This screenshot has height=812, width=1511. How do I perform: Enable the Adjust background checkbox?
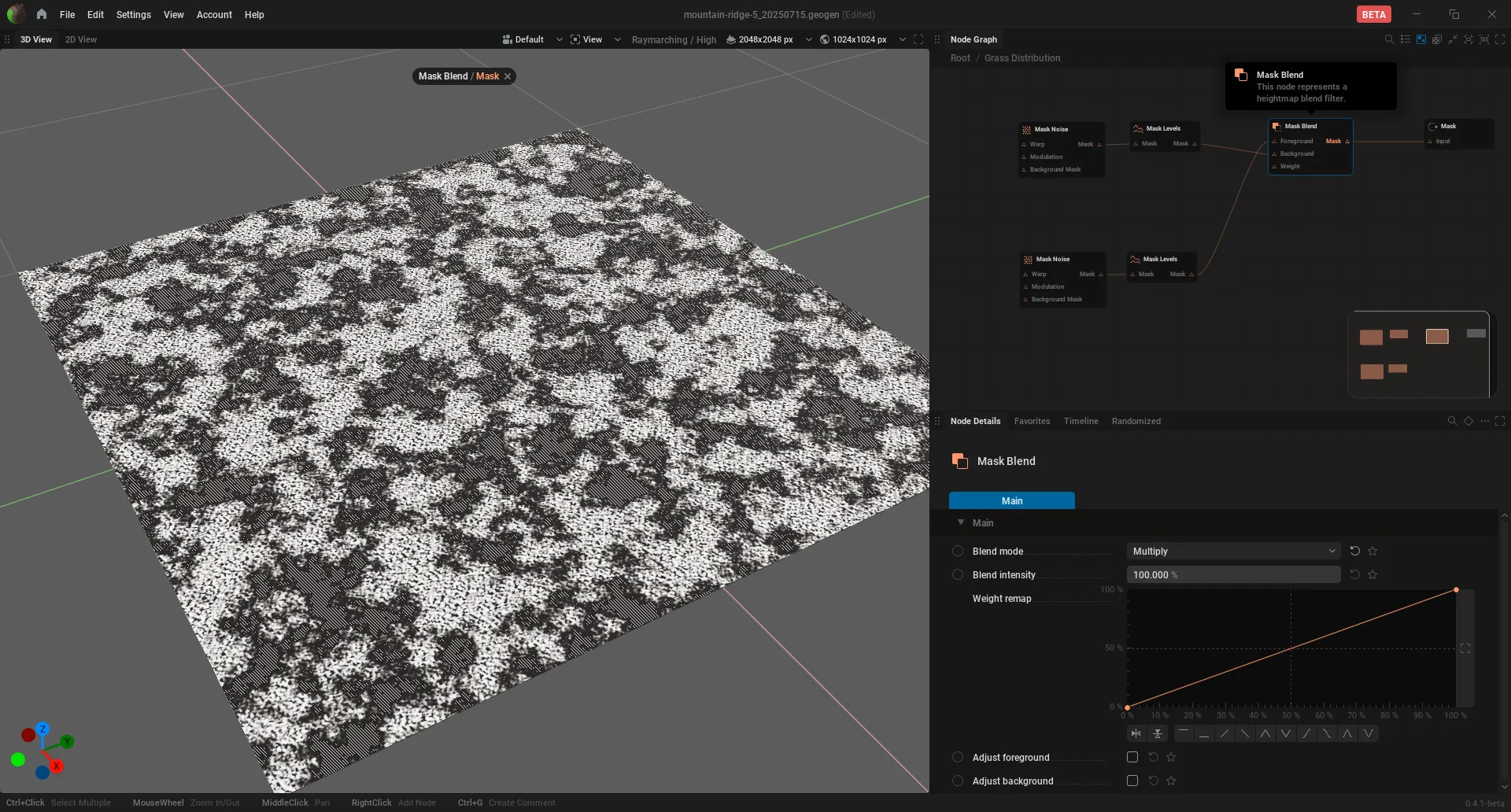[x=1132, y=781]
